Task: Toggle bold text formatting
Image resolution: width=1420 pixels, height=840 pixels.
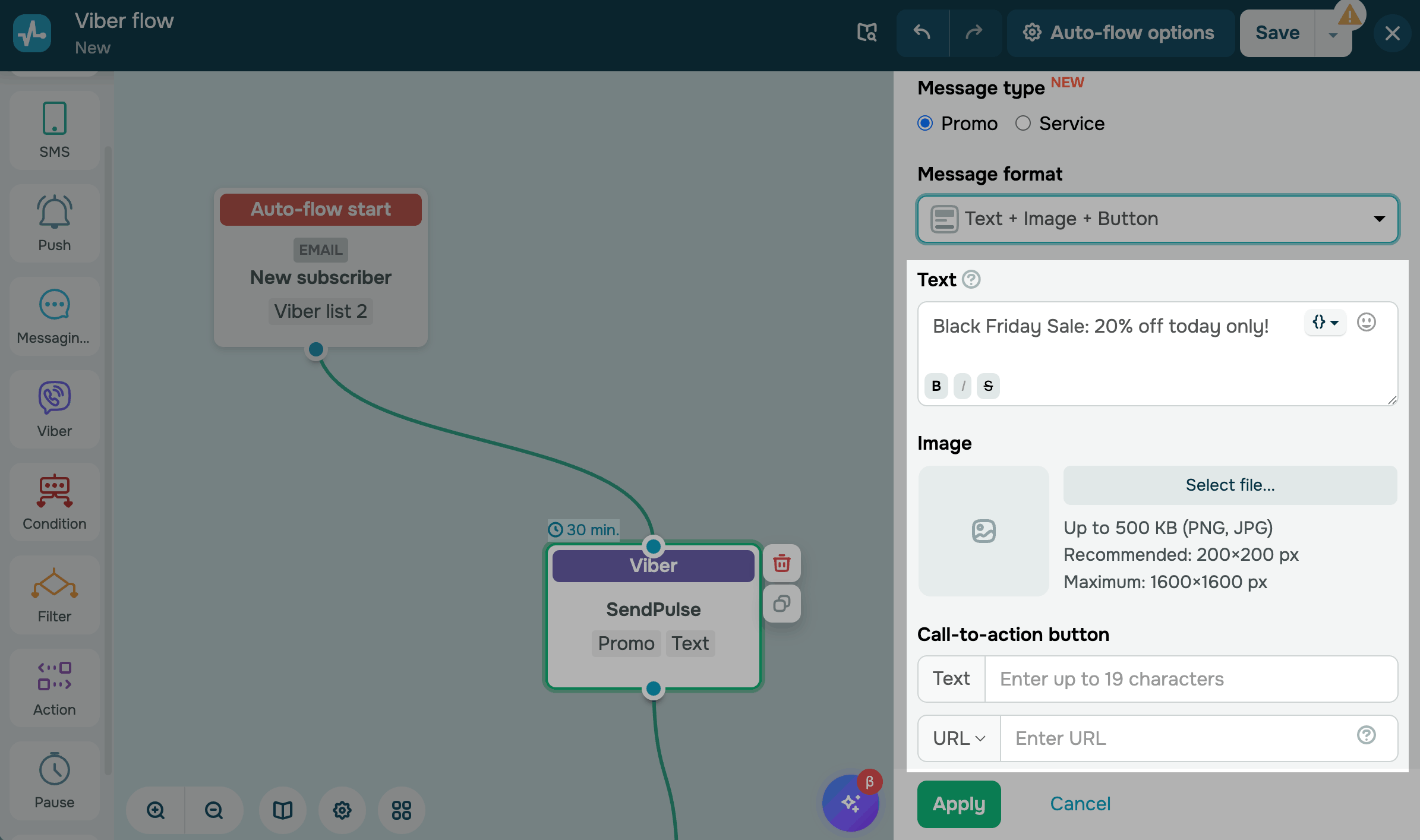Action: pos(936,386)
